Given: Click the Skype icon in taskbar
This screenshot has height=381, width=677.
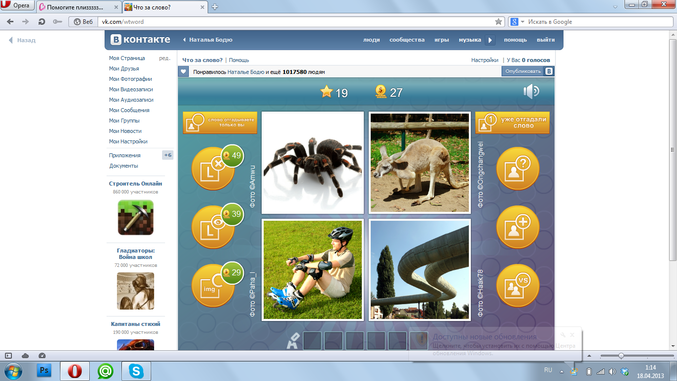Looking at the screenshot, I should (136, 371).
